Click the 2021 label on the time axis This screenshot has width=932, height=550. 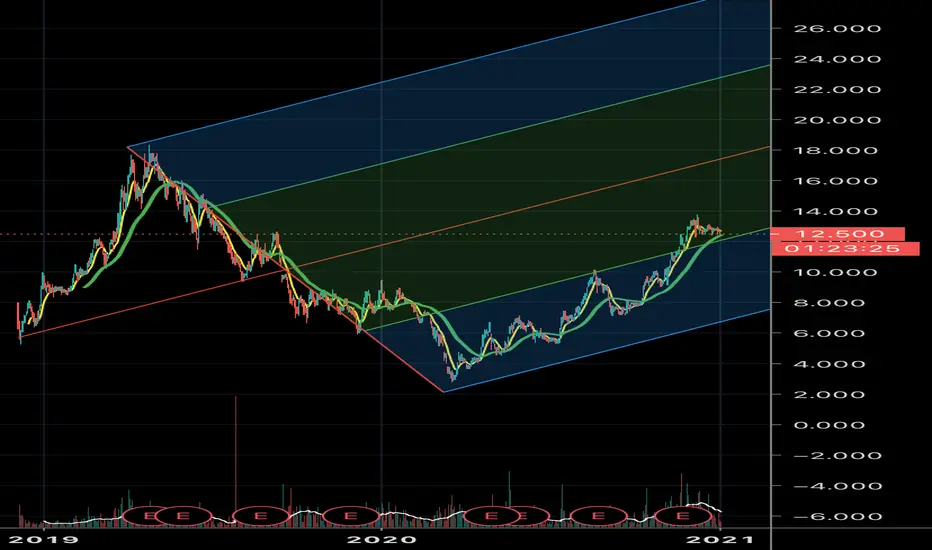coord(720,539)
